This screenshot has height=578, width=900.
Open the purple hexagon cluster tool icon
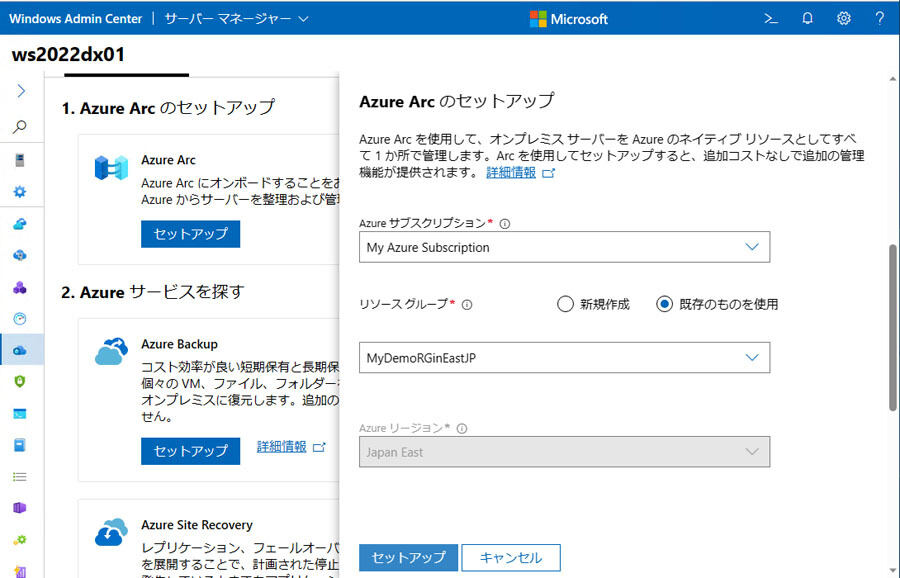click(20, 287)
